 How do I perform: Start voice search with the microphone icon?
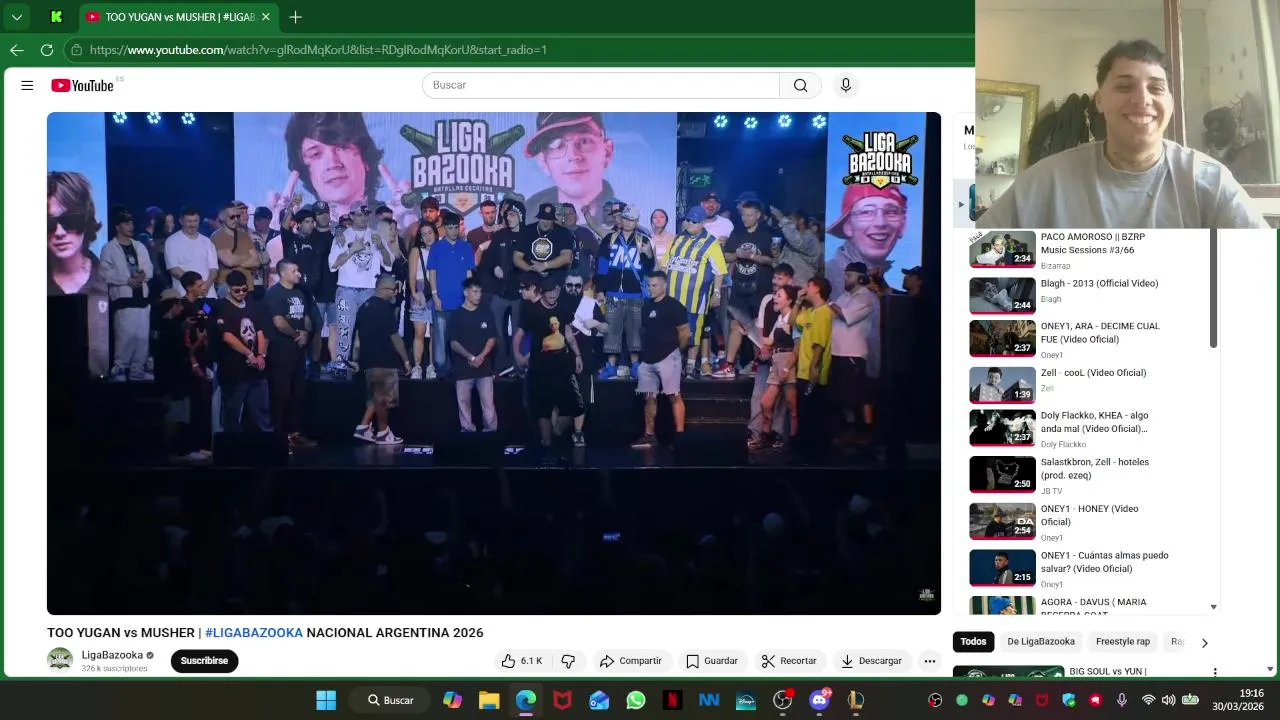846,85
